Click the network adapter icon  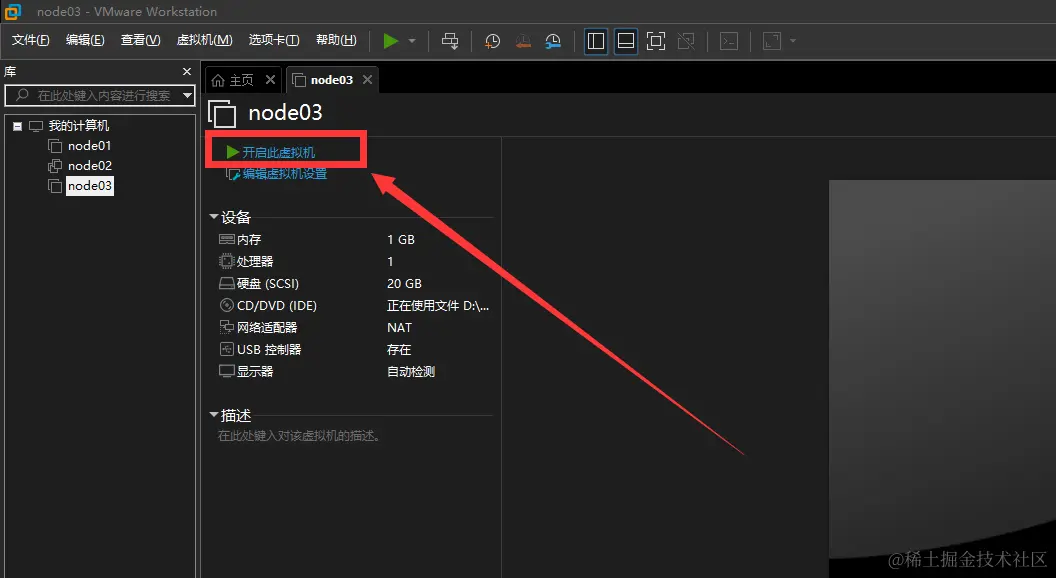click(227, 327)
